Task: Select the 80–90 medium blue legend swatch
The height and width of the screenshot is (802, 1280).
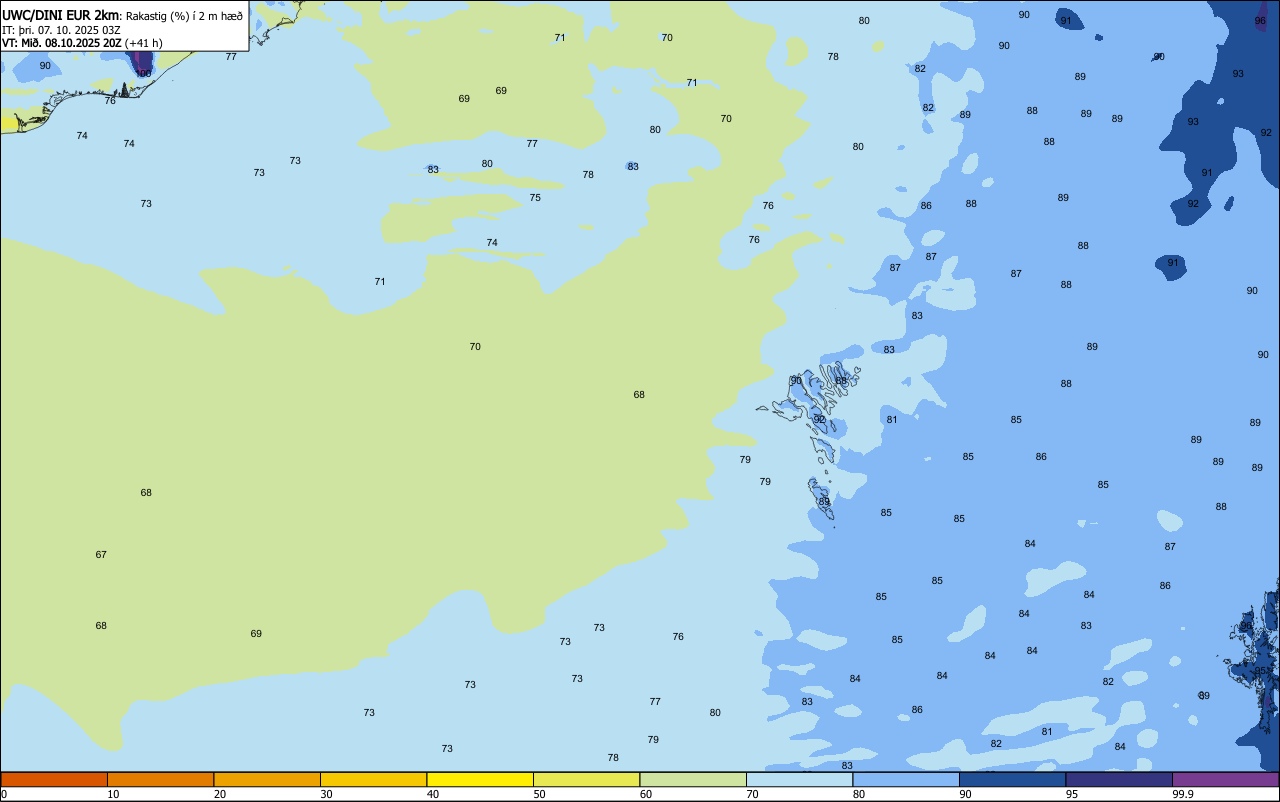Action: [x=906, y=779]
